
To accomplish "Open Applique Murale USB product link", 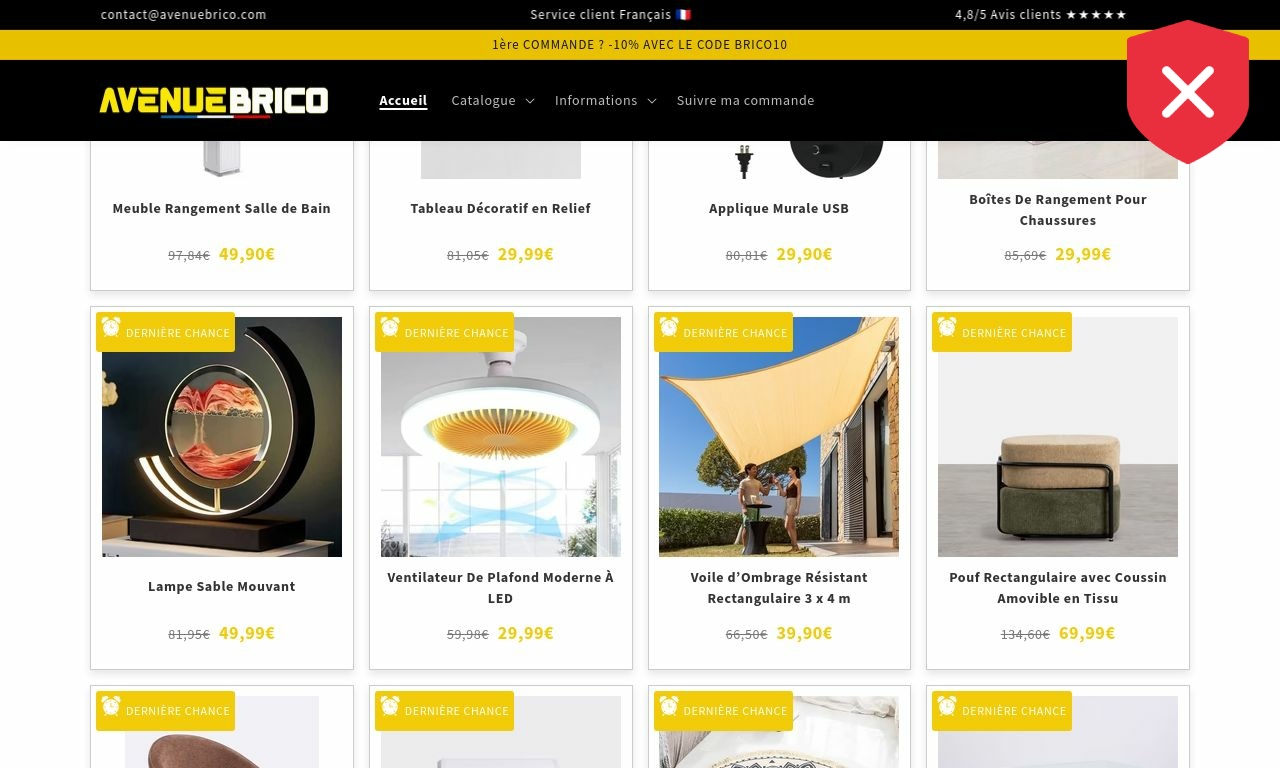I will 779,208.
